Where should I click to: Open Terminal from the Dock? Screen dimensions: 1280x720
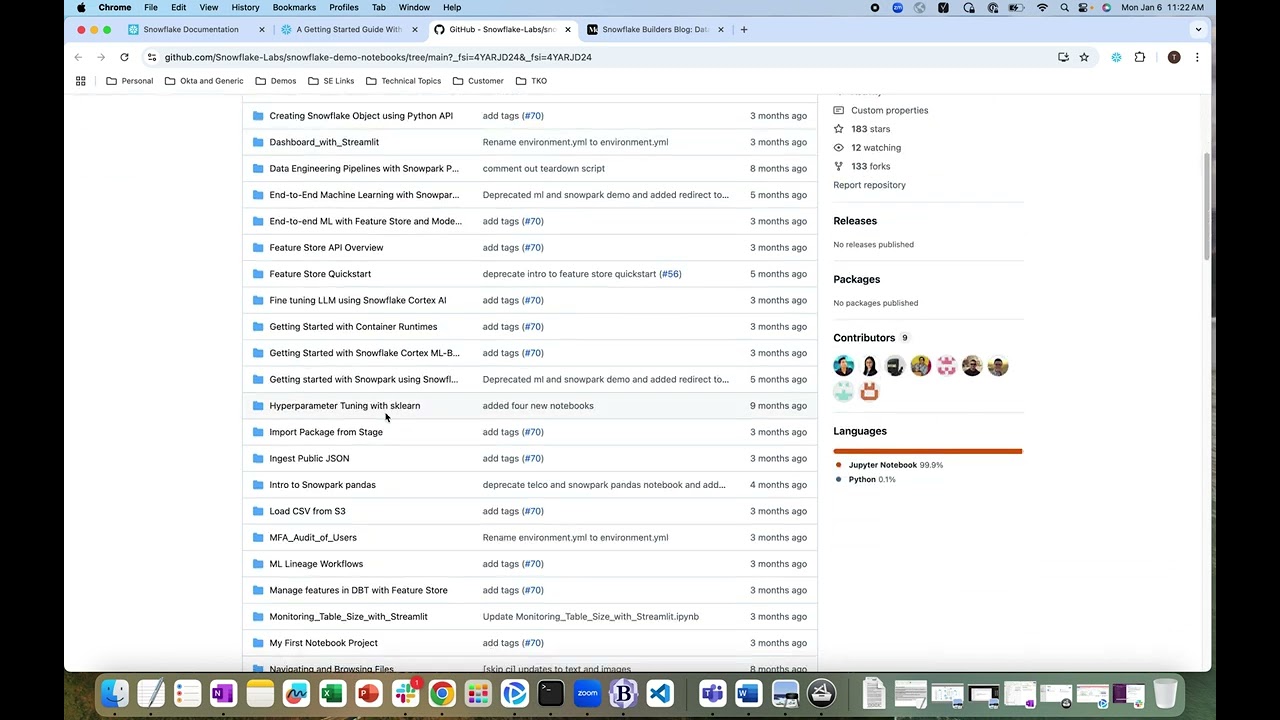[551, 693]
